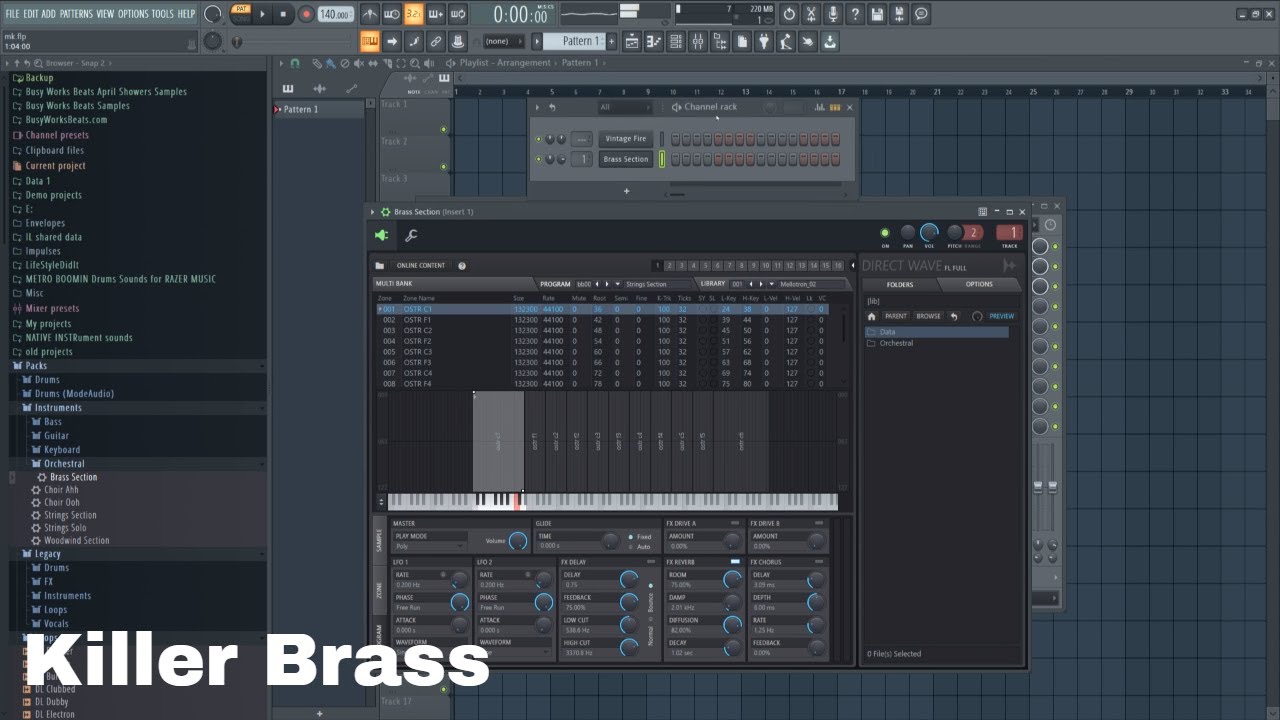Enable the FX Chorus switch
Screen dimensions: 1280x720
(x=819, y=562)
